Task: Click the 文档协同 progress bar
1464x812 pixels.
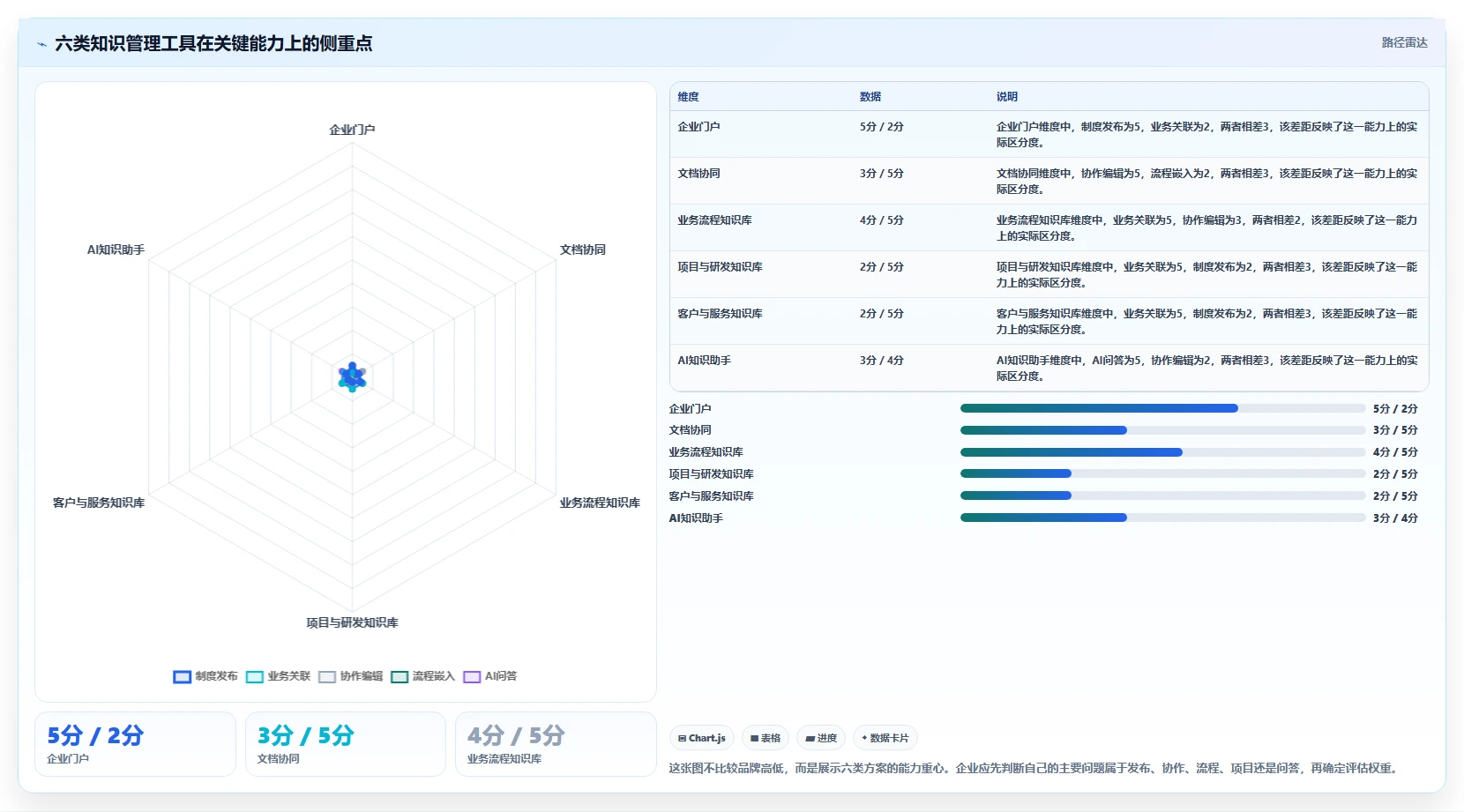Action: (1162, 430)
